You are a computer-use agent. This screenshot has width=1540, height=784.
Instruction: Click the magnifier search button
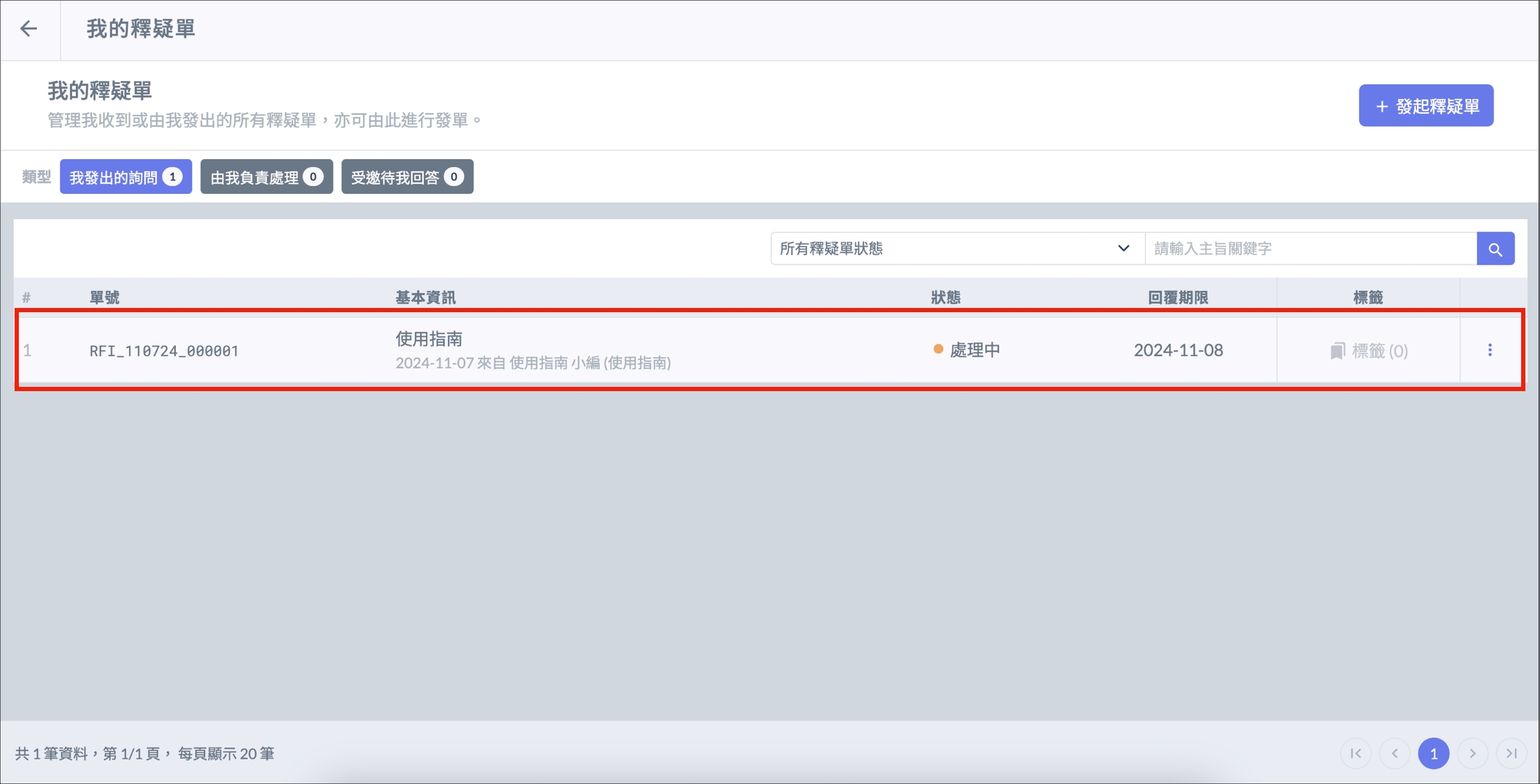click(1495, 249)
